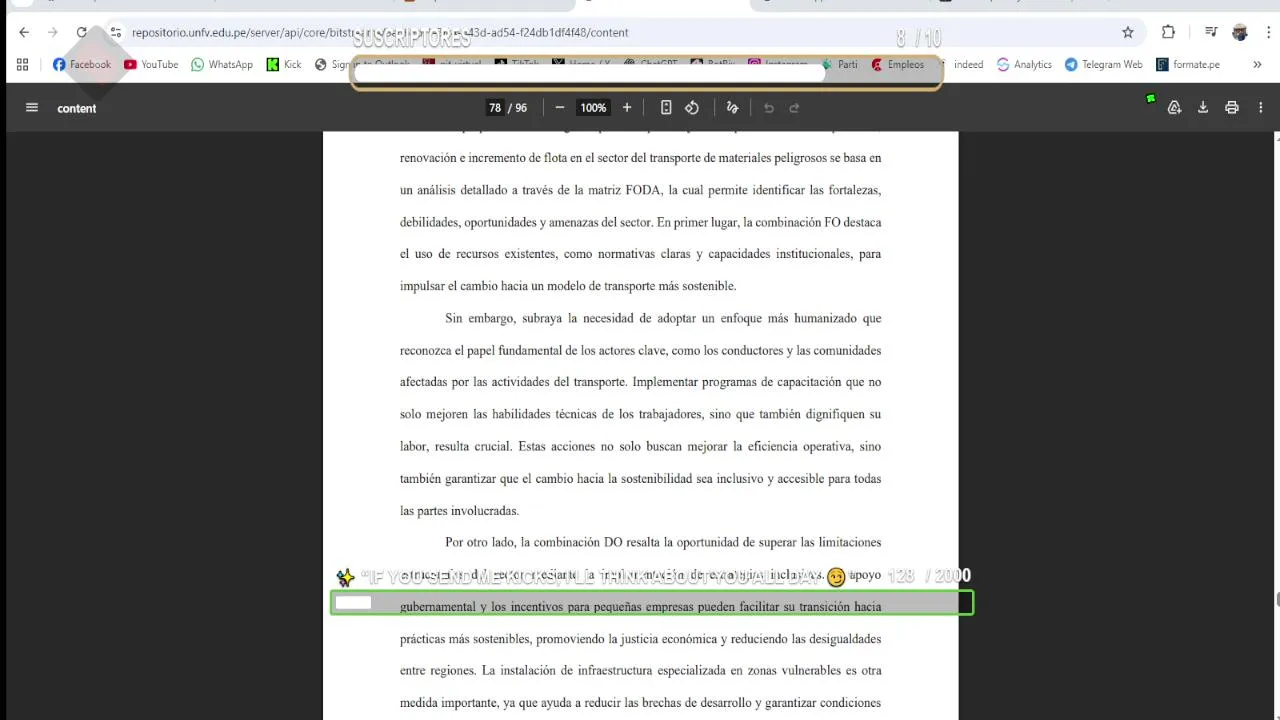This screenshot has width=1280, height=720.
Task: Open the Parti bookmark
Action: point(839,64)
